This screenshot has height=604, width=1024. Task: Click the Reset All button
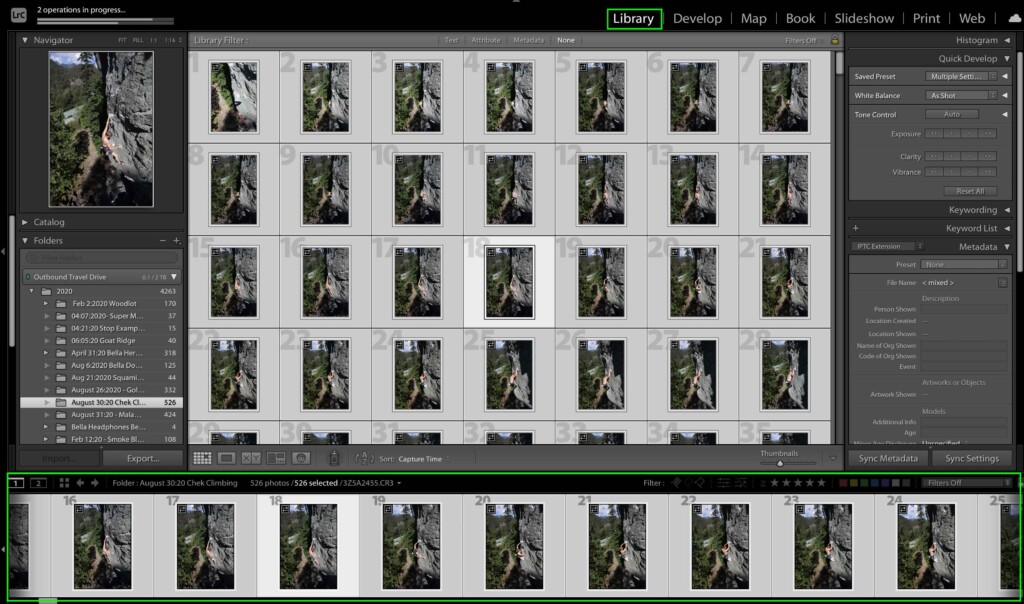970,191
